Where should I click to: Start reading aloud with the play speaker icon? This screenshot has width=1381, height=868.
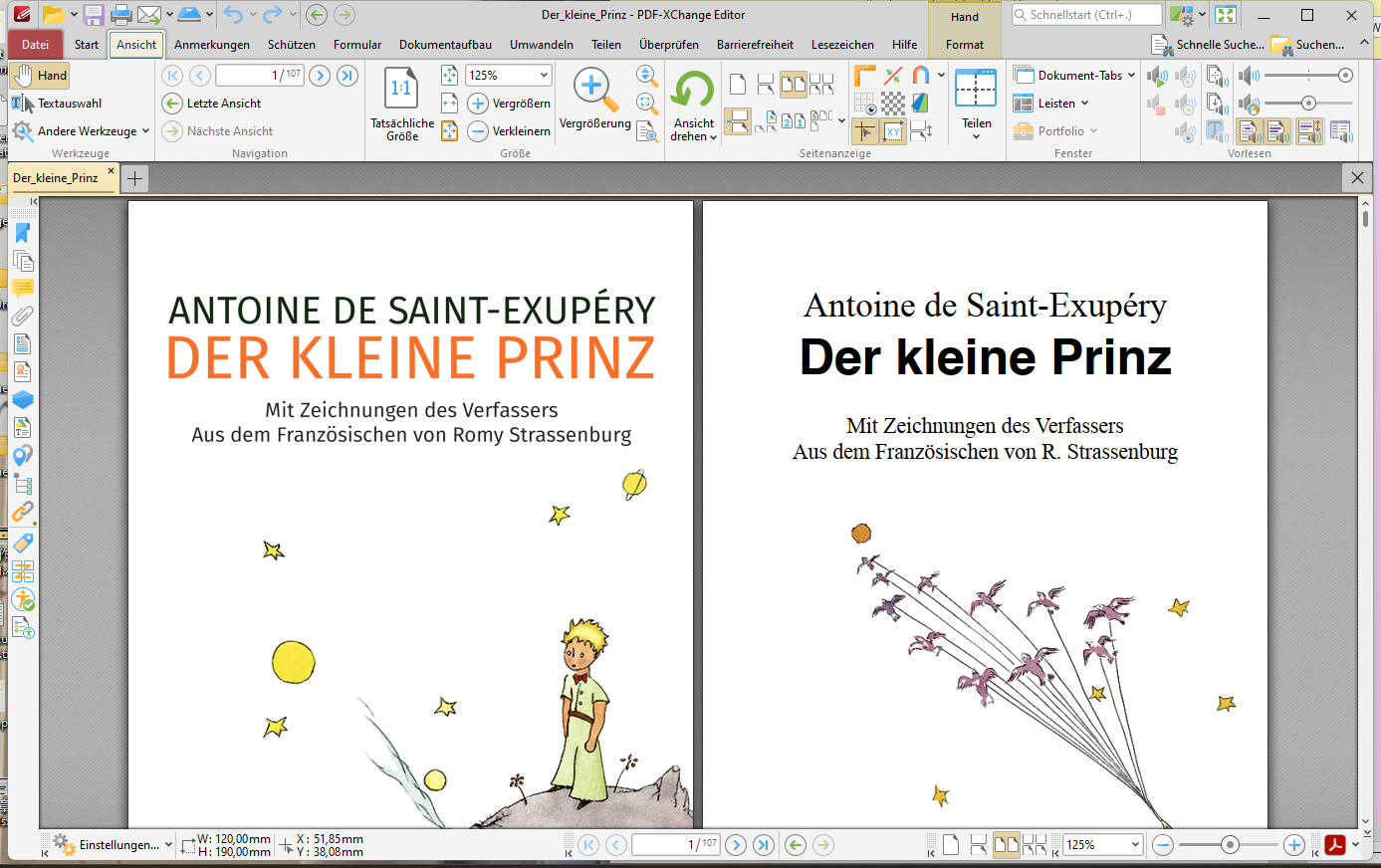(1157, 76)
